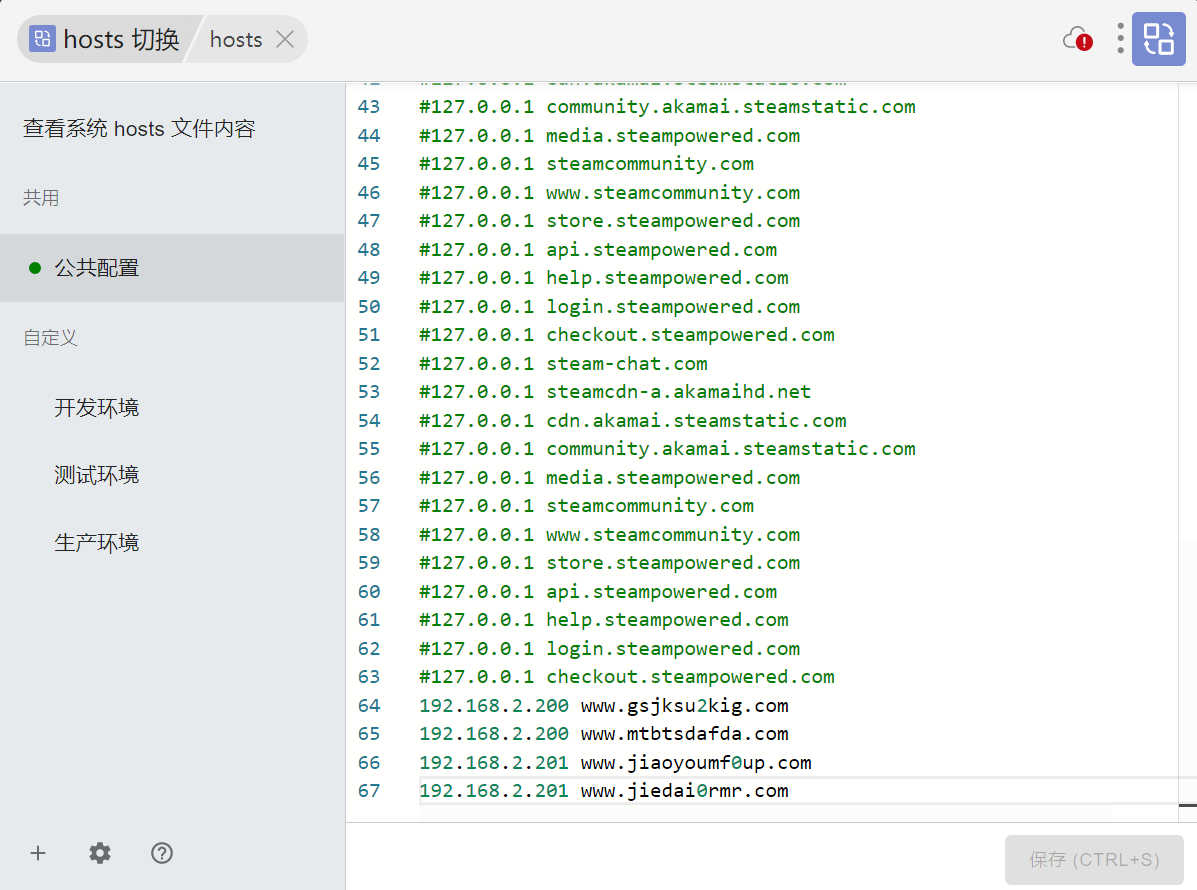
Task: Click the hosts 切换 plugin icon
Action: (x=42, y=39)
